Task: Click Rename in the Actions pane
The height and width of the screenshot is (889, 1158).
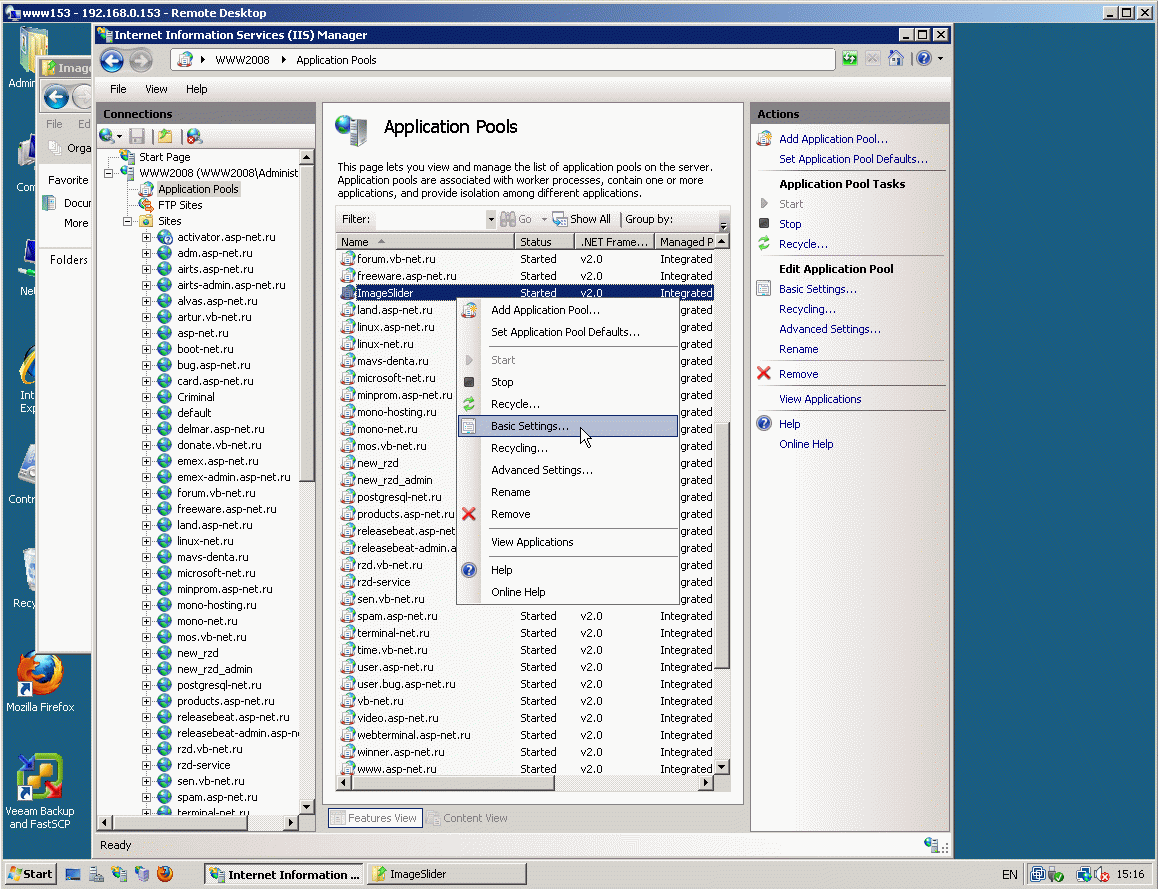Action: [x=798, y=349]
